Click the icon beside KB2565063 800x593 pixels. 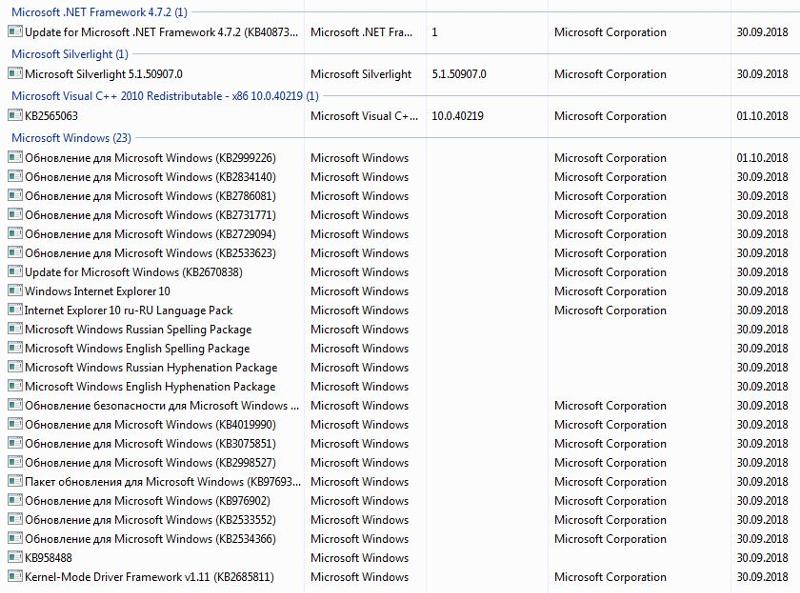coord(15,115)
